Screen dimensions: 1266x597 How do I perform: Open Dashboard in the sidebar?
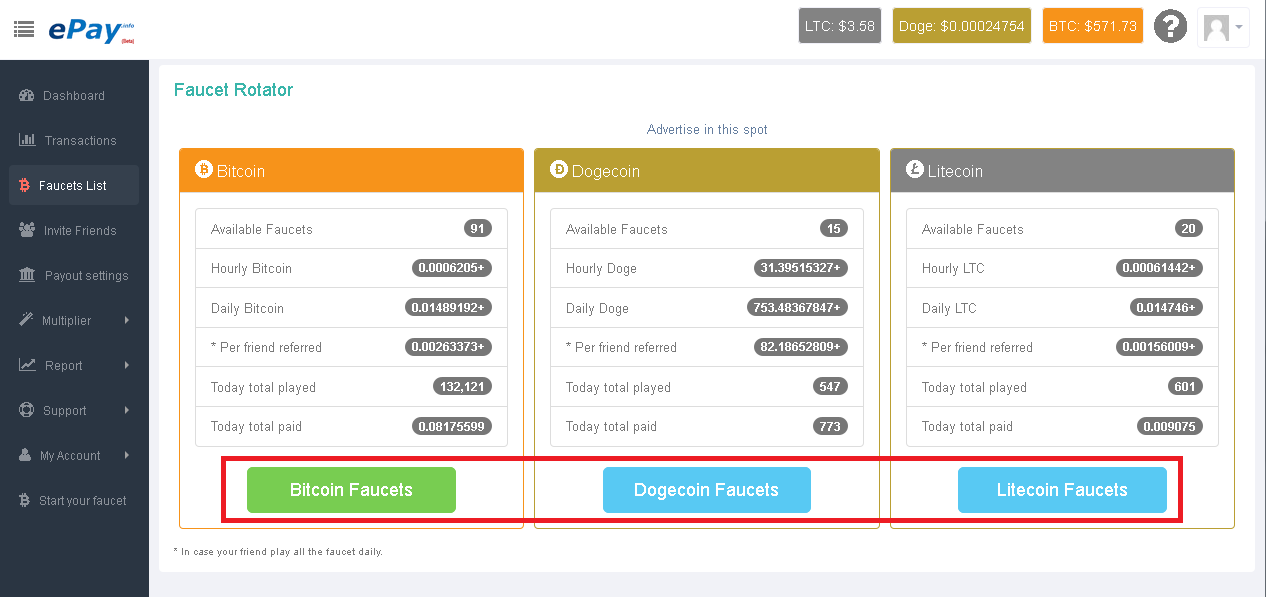(74, 96)
